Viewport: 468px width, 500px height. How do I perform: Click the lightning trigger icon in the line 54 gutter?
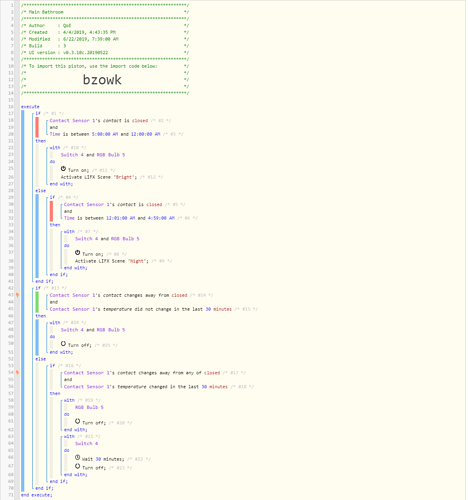[x=17, y=373]
